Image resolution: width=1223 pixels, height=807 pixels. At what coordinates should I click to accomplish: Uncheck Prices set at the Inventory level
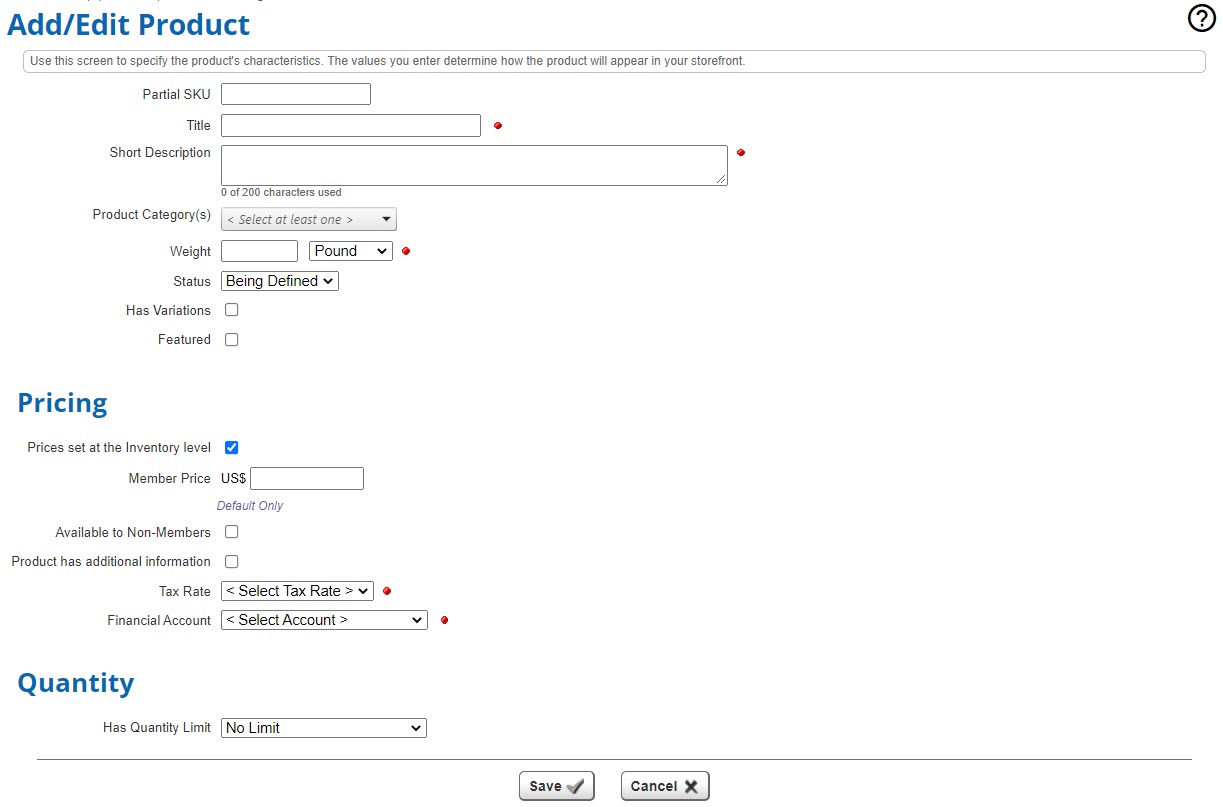[231, 447]
